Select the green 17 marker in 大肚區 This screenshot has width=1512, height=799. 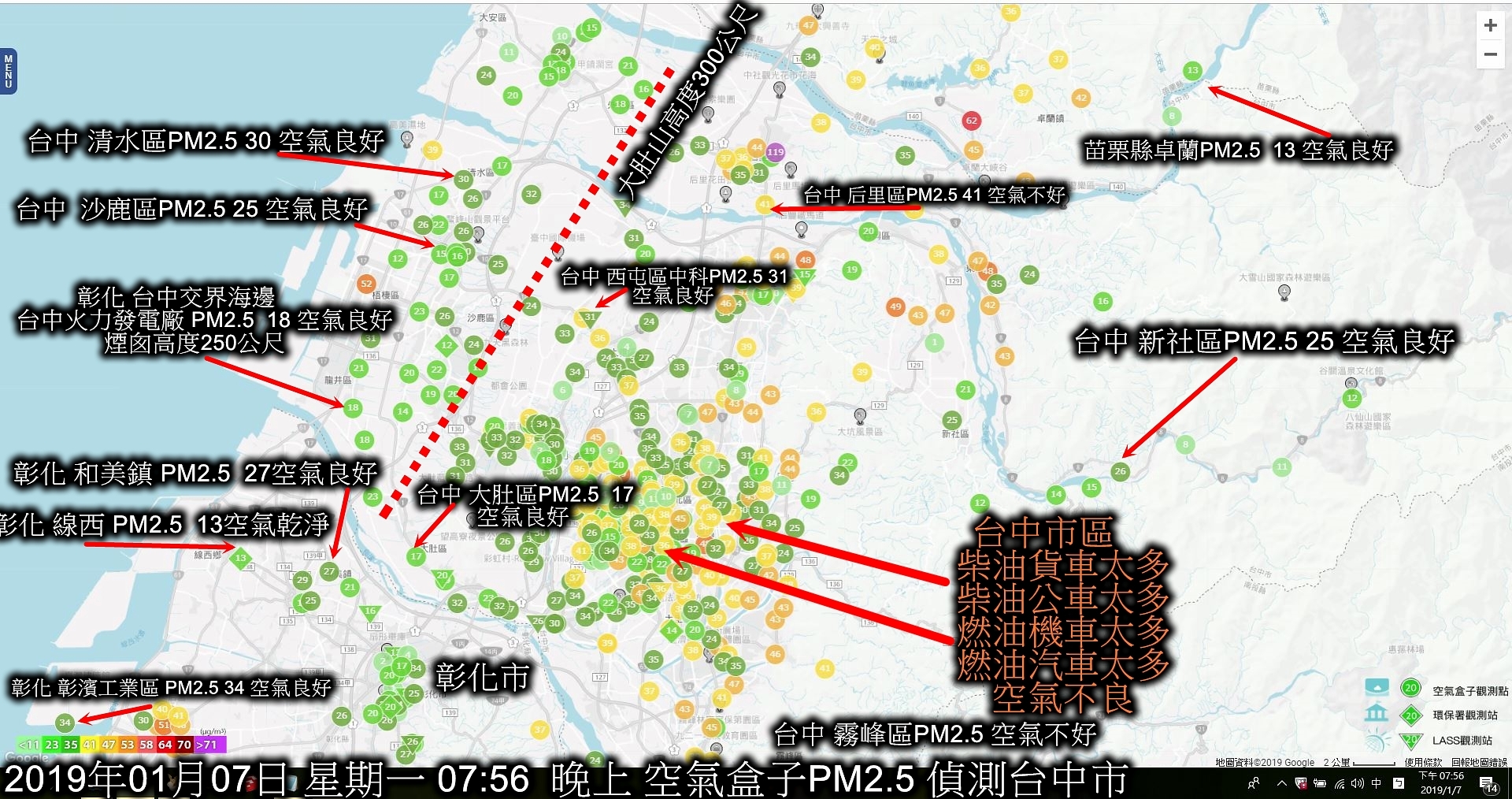[x=417, y=556]
